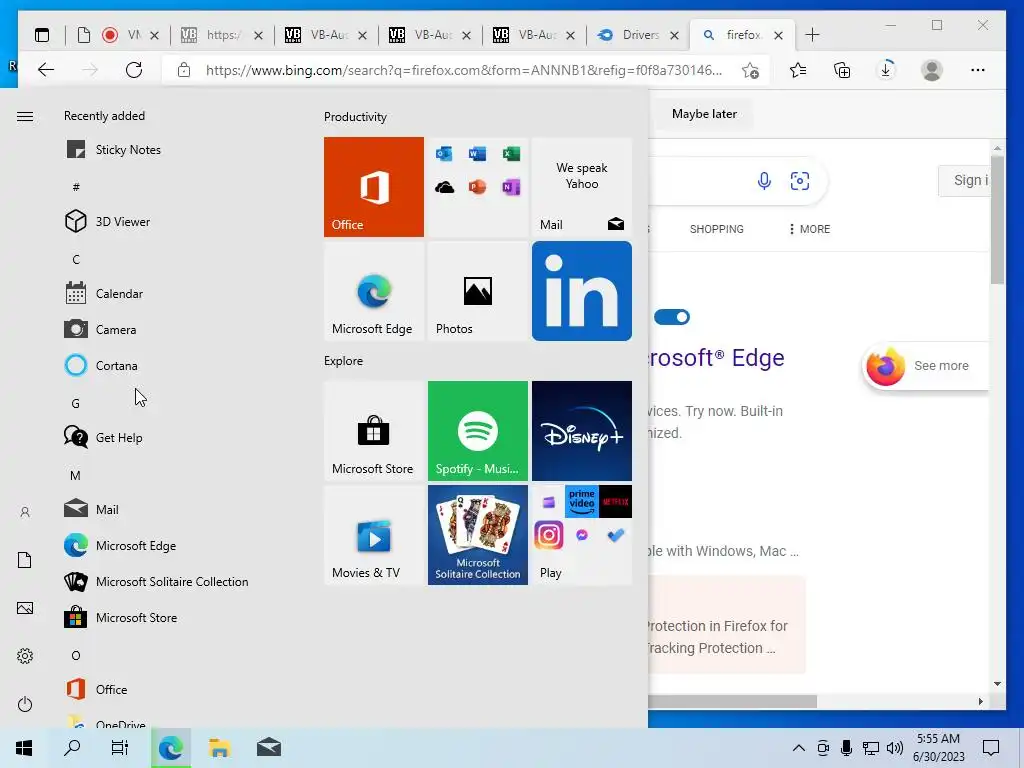Close the firefox.com search tab
1024x768 pixels.
pos(778,35)
